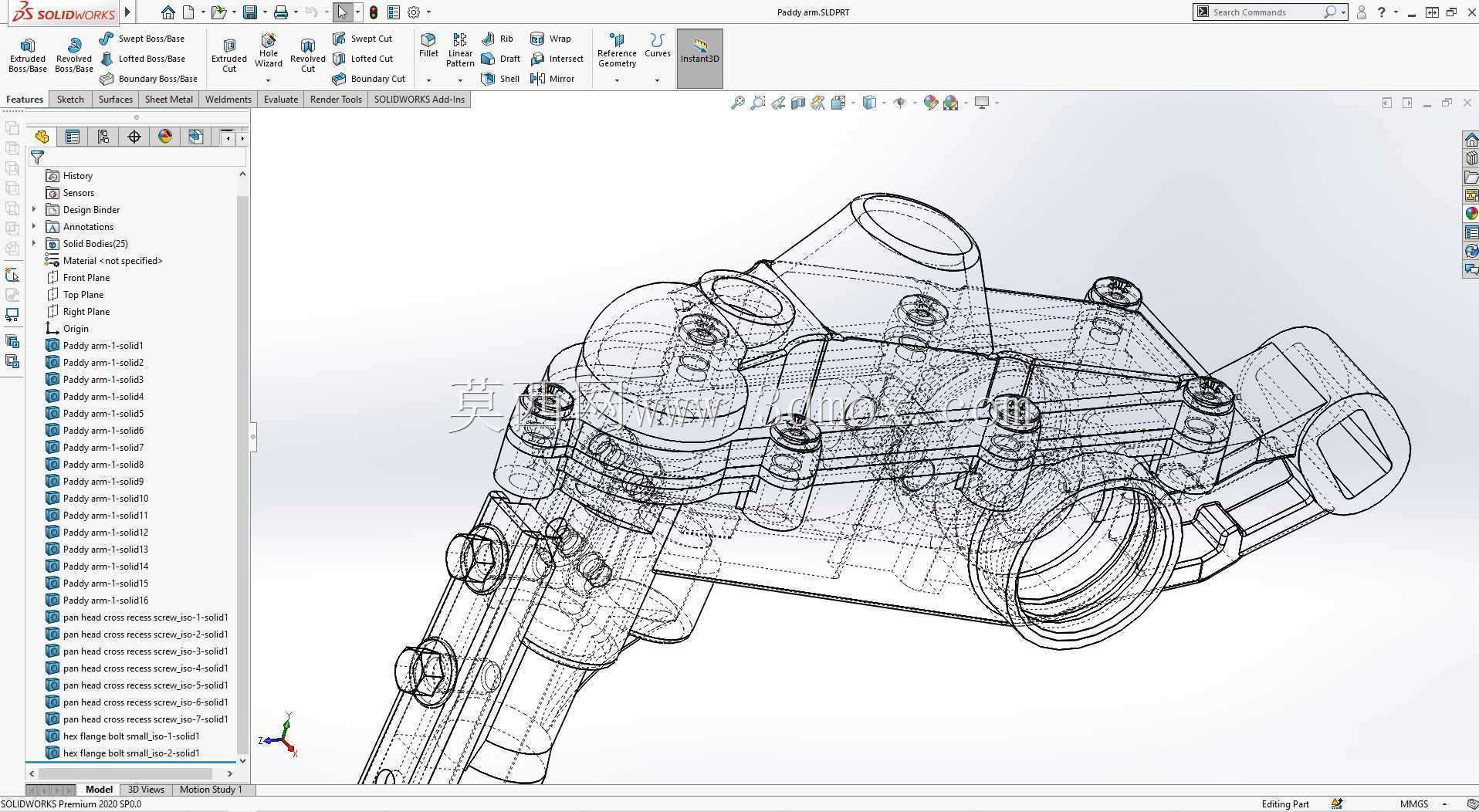
Task: Select Boundary Boss/Base
Action: coord(148,79)
